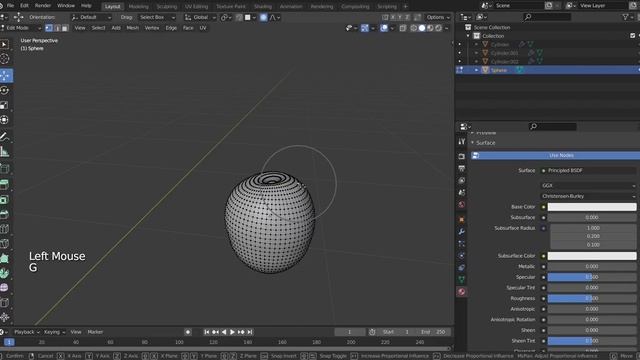Play the animation forward

(x=232, y=332)
